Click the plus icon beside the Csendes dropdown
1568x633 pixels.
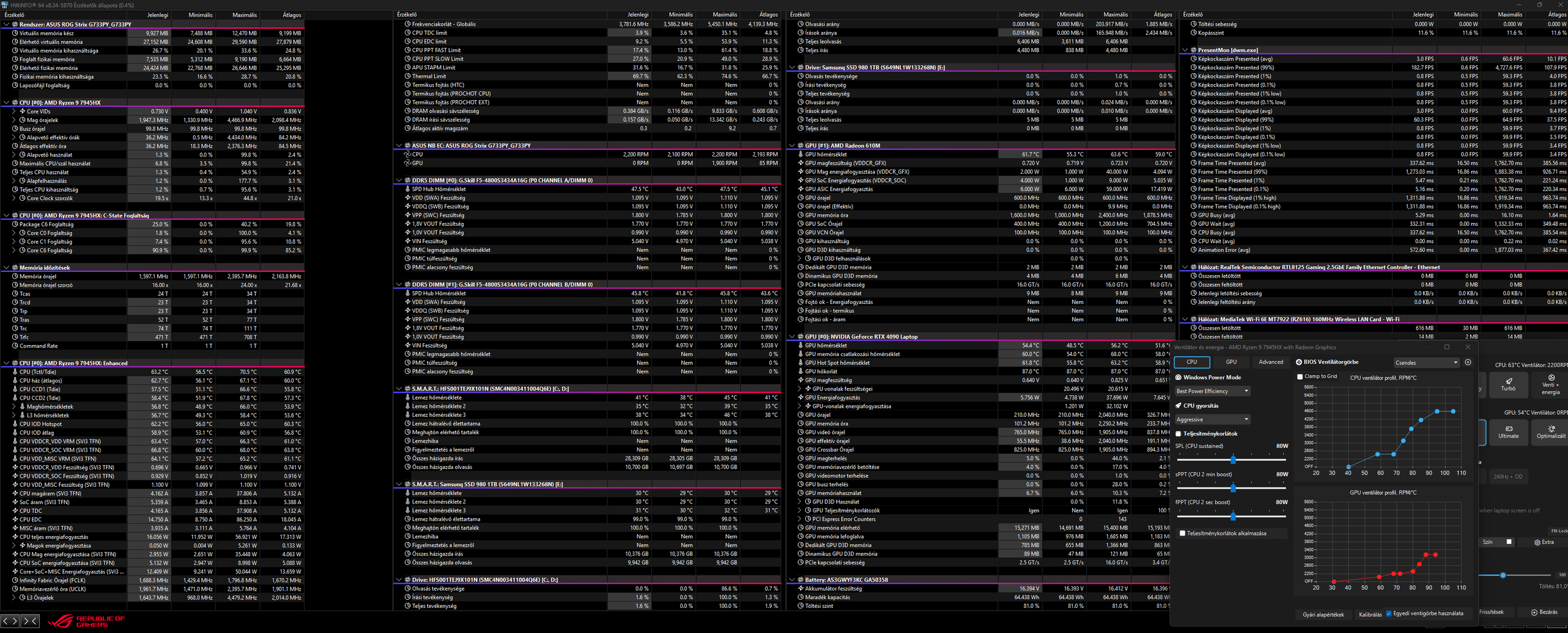(1468, 362)
